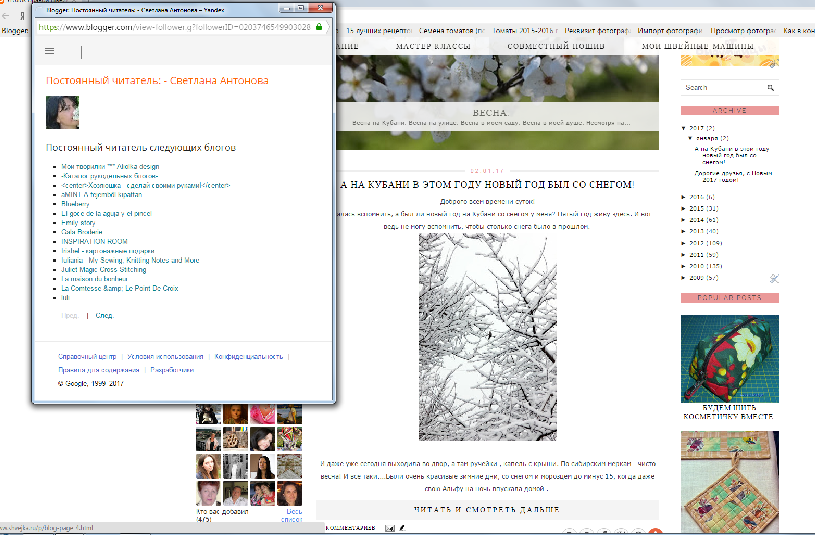815x535 pixels.
Task: Open 'Blueberry' blog link in popup
Action: tap(75, 204)
